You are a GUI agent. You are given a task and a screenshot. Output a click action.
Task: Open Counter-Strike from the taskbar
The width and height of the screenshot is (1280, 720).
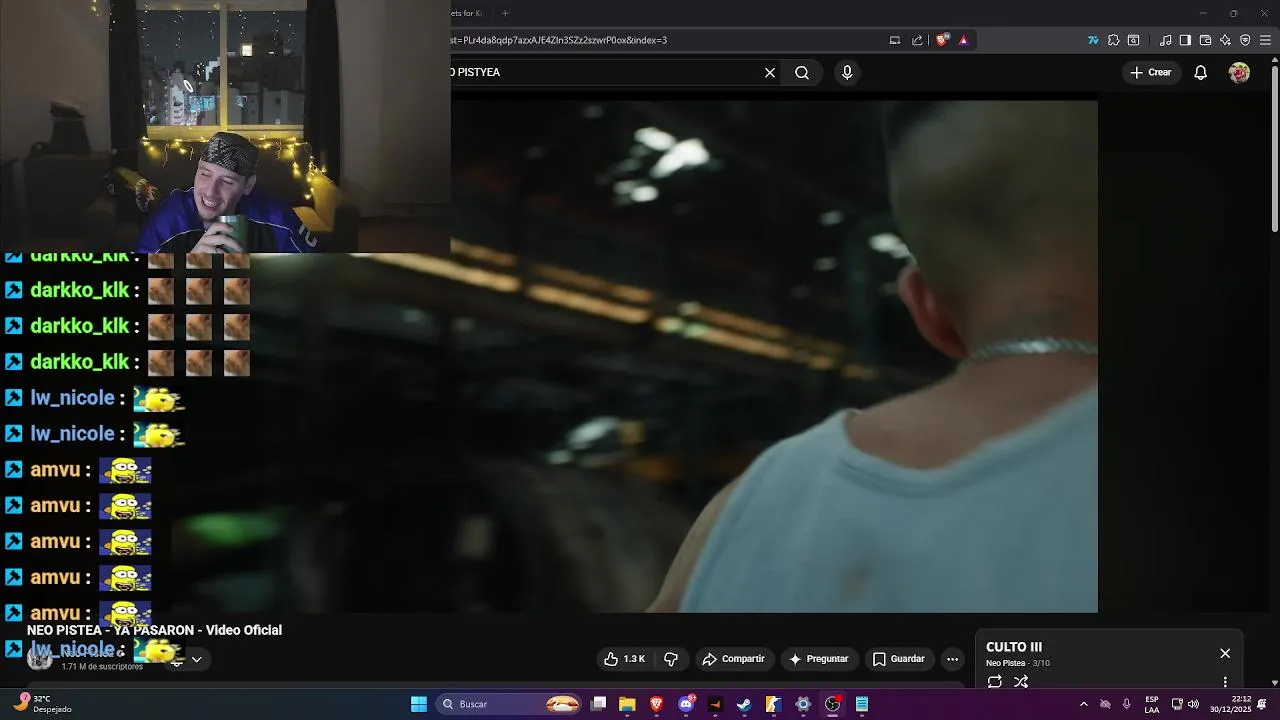coord(773,704)
